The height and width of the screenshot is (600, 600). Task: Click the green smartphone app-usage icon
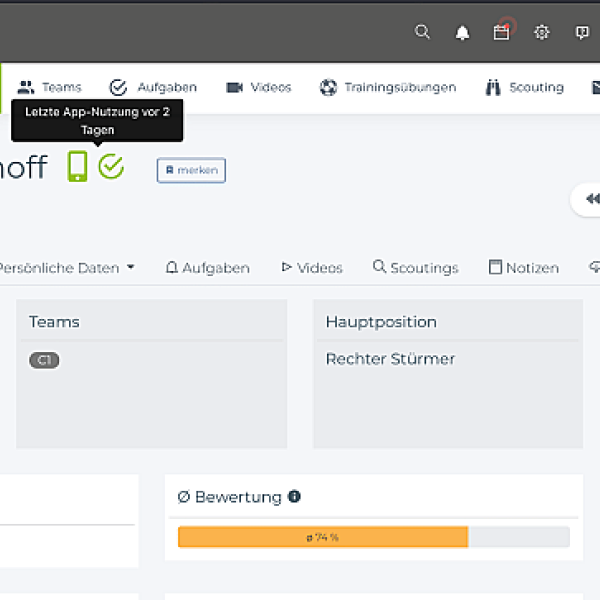point(78,166)
